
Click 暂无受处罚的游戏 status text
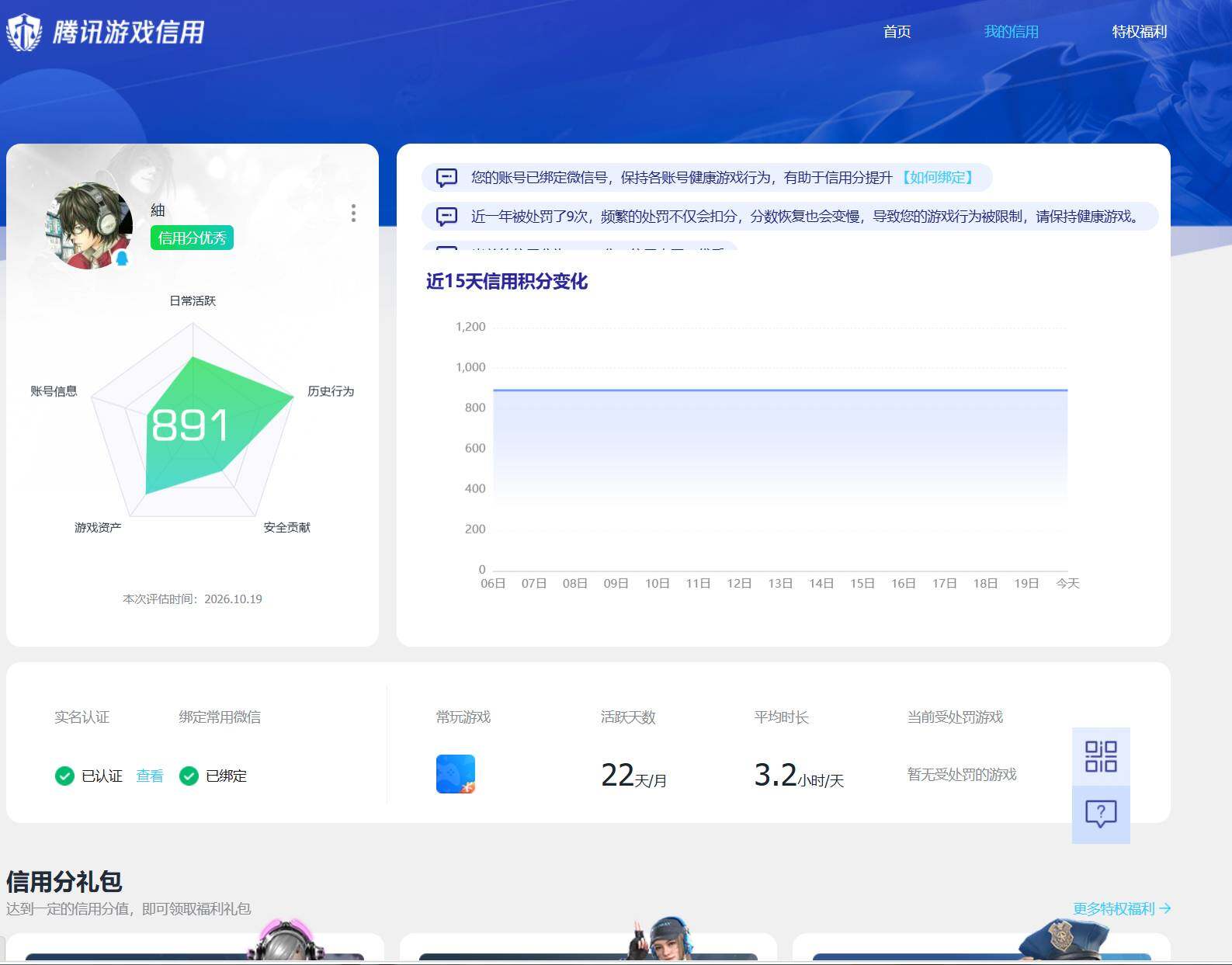962,774
